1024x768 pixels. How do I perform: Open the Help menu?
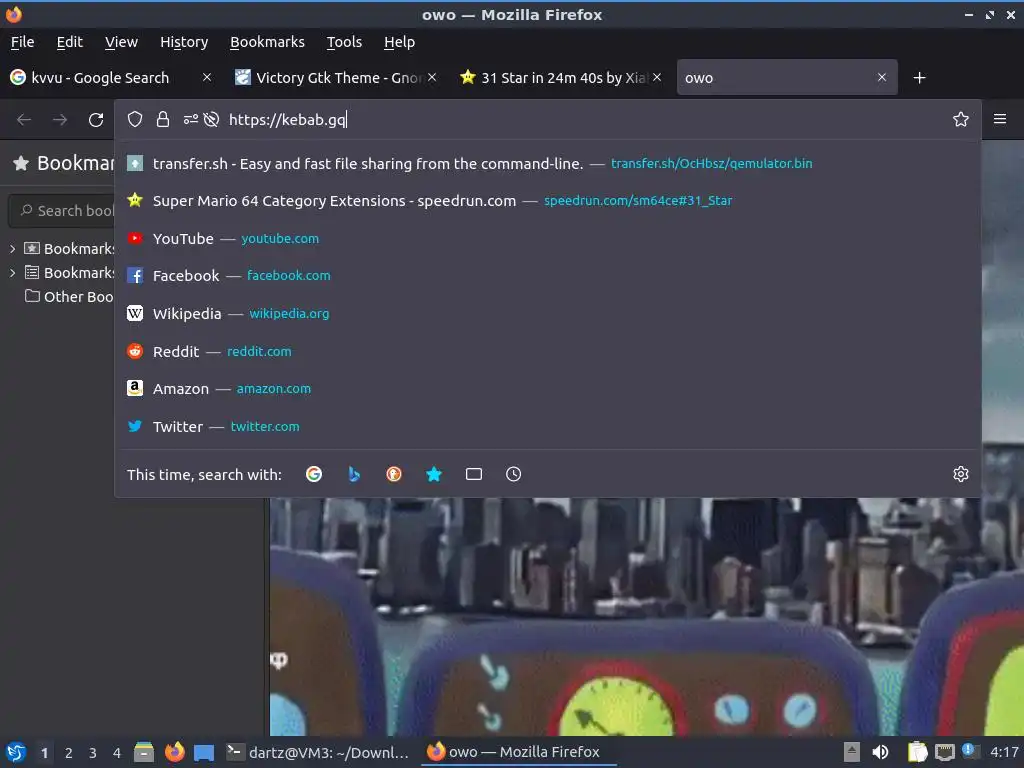coord(399,42)
